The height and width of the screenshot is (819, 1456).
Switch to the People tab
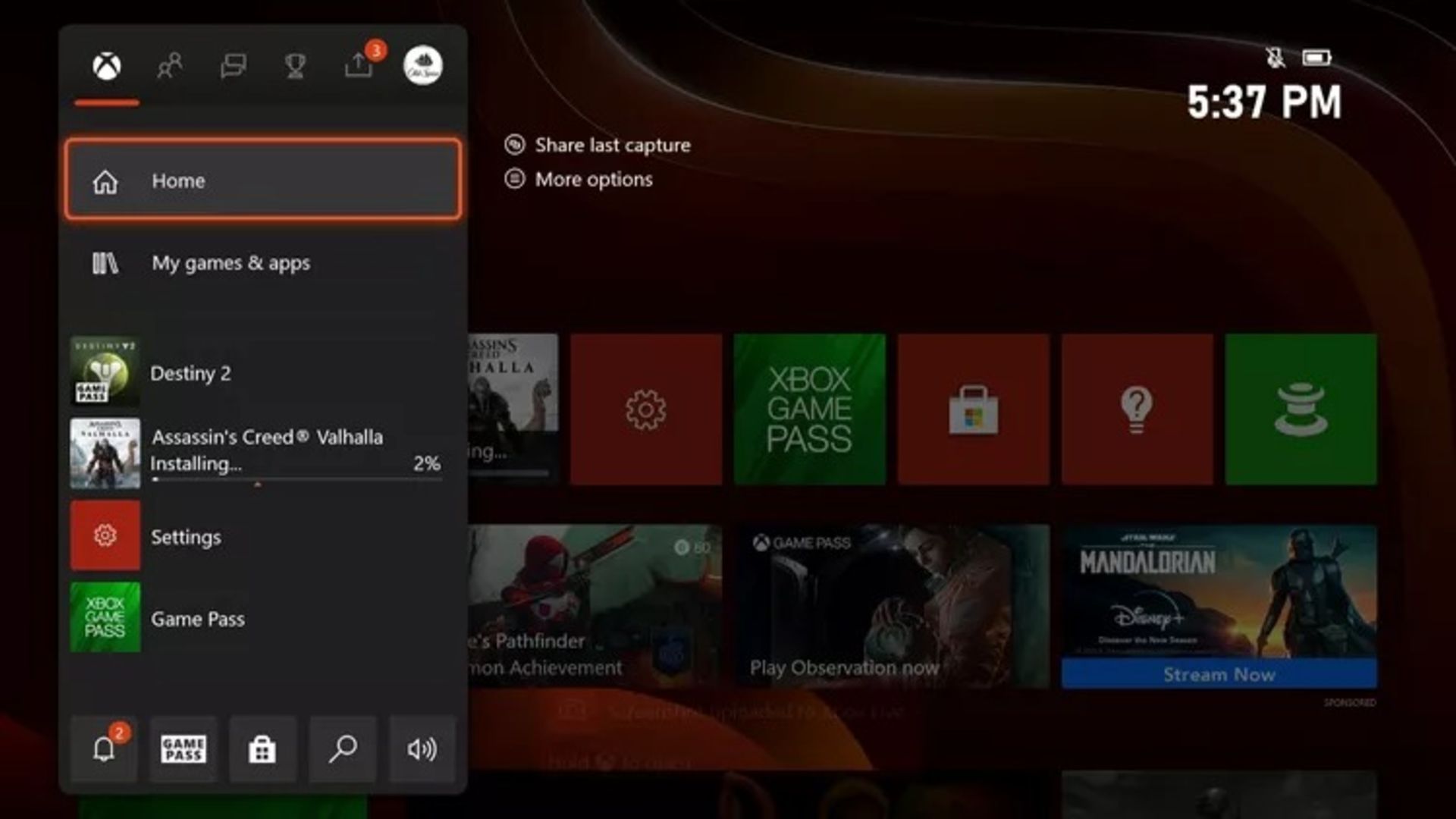[170, 67]
